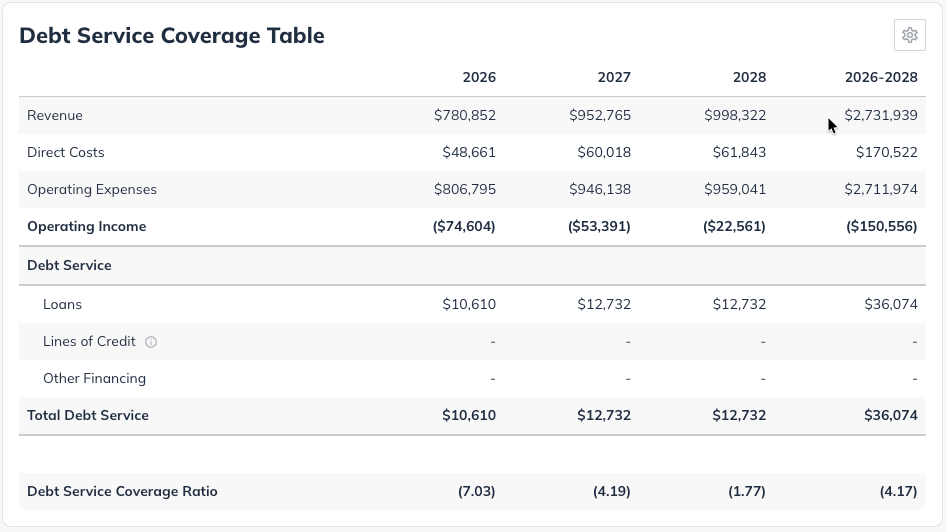Click the Total Debt Service label
Image resolution: width=946 pixels, height=532 pixels.
coord(87,415)
